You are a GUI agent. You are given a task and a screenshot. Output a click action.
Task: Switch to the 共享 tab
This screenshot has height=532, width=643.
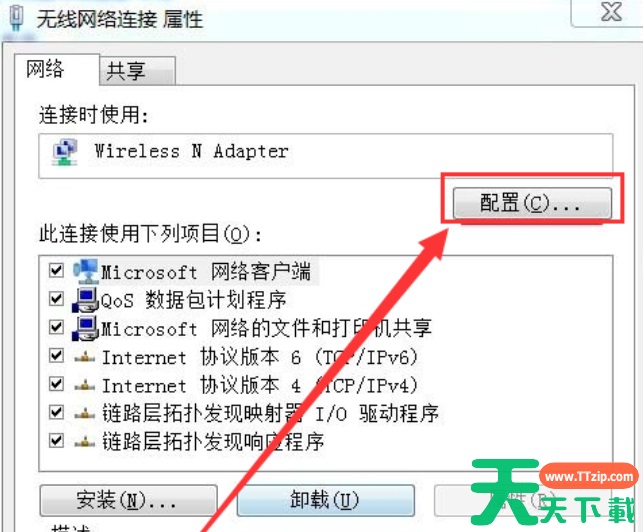[x=137, y=71]
